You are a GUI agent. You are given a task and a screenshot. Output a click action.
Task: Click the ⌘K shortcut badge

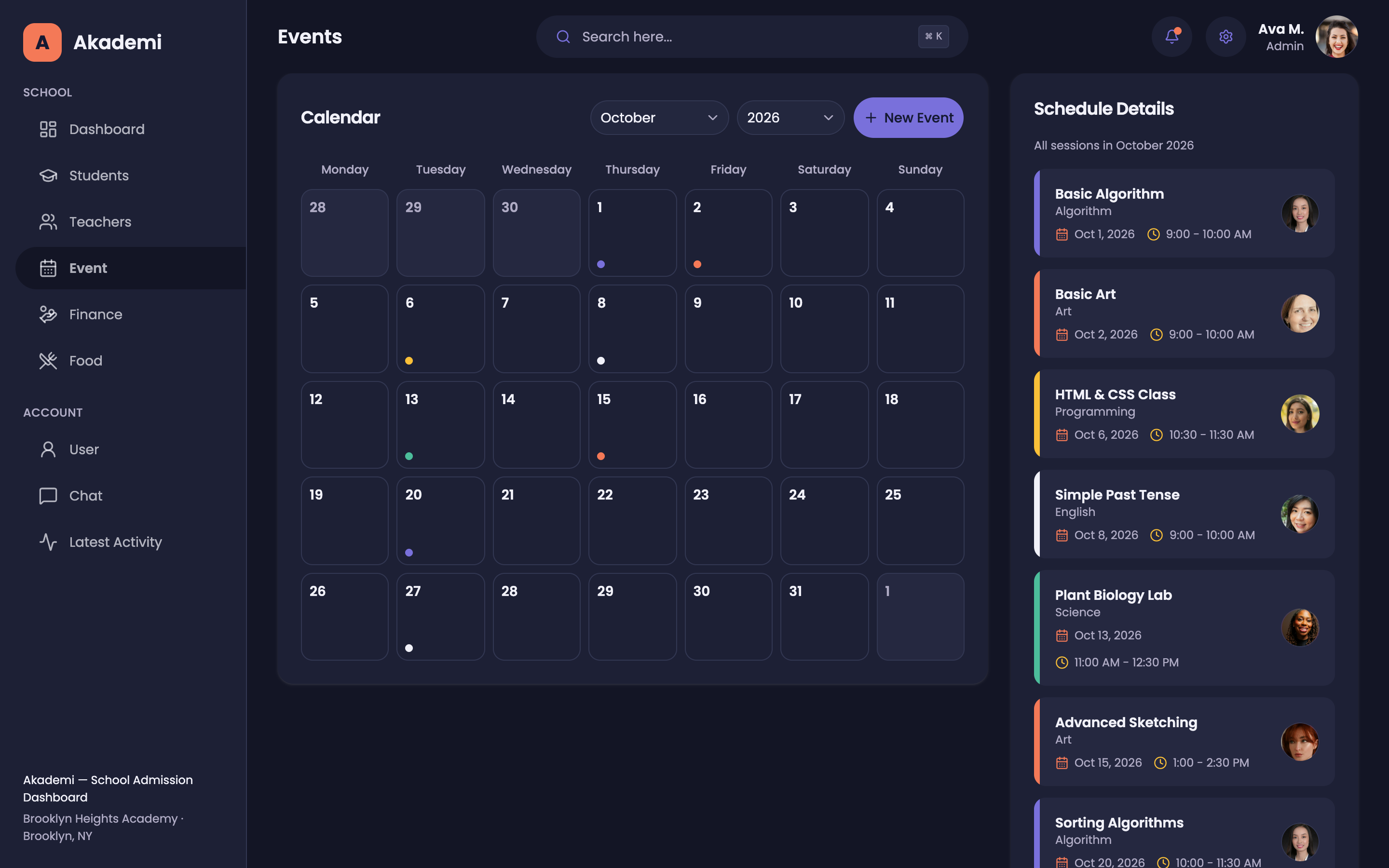933,37
